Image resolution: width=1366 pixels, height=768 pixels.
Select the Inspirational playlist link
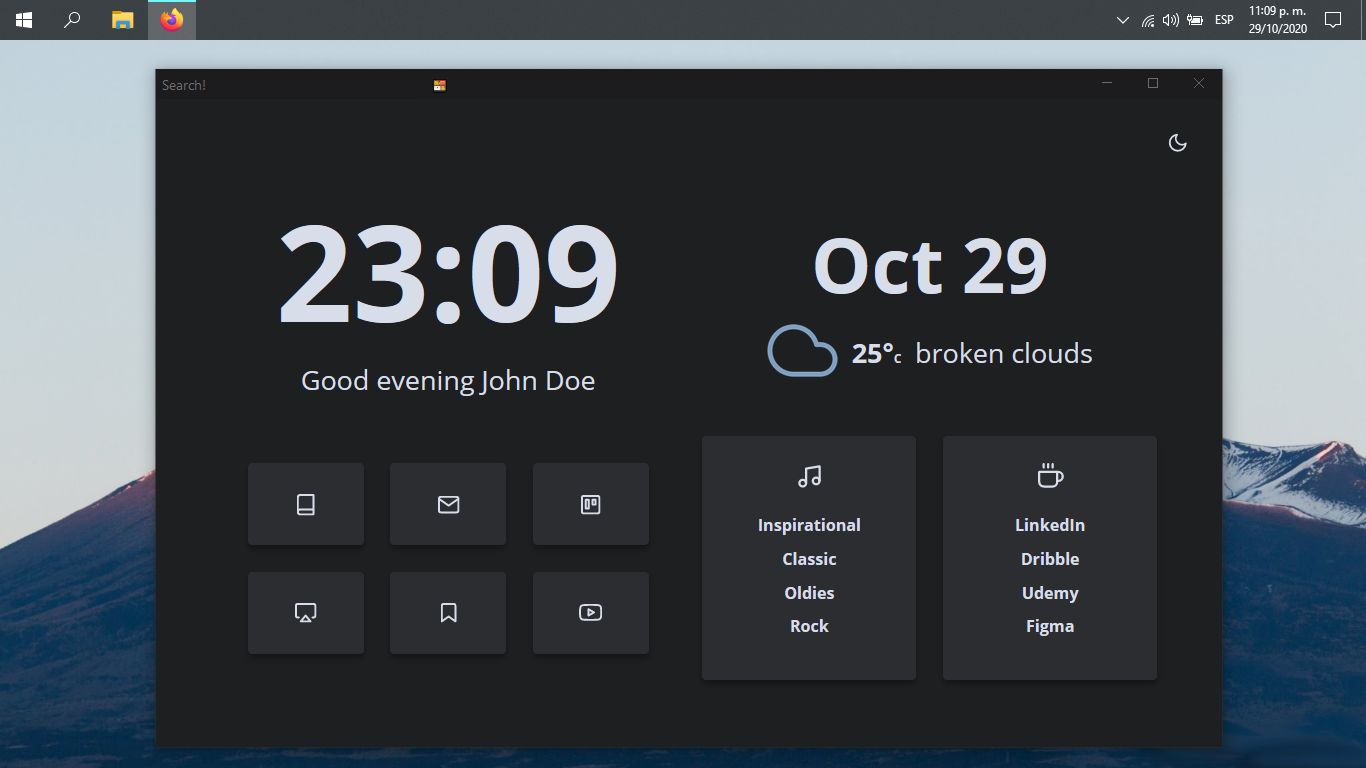809,524
